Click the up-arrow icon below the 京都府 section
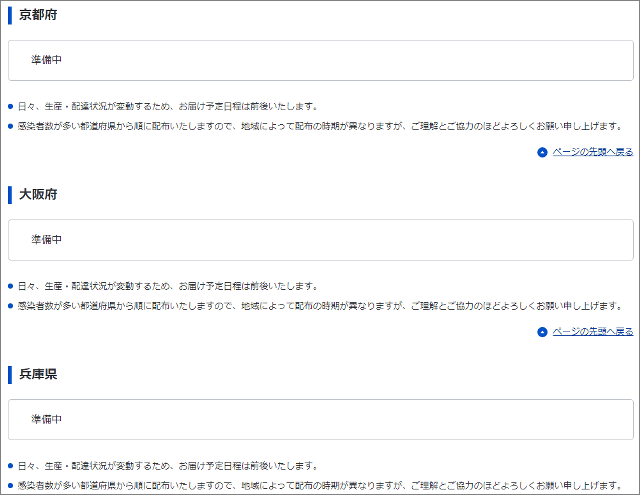 pos(542,153)
